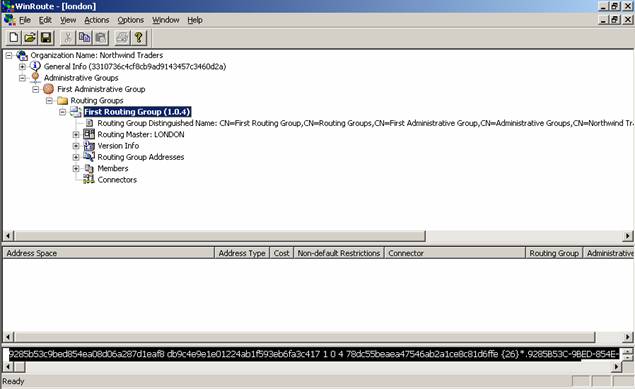Collapse the First Routing Group node
635x389 pixels.
62,112
